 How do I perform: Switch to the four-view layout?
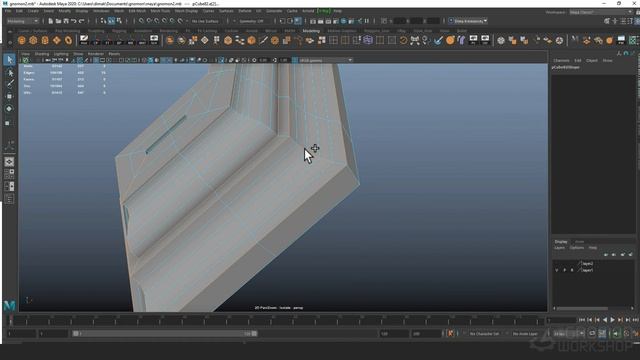tap(9, 174)
